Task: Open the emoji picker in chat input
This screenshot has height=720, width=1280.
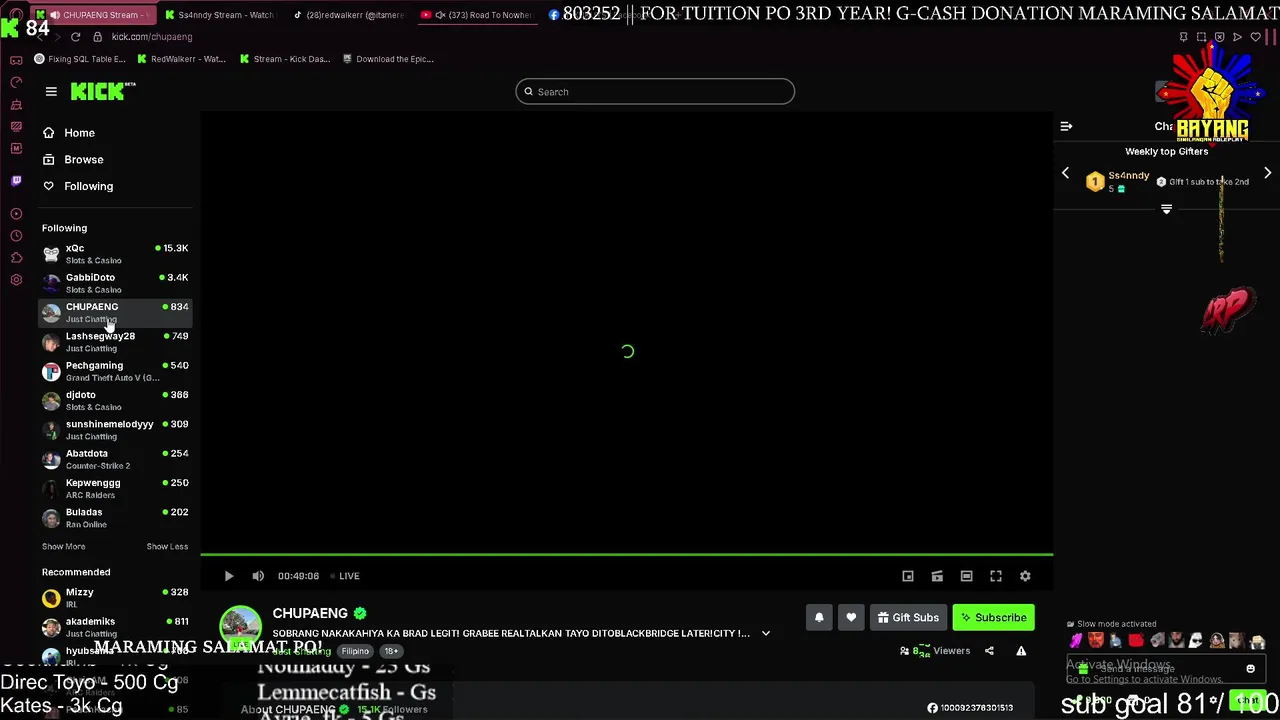Action: 1250,669
